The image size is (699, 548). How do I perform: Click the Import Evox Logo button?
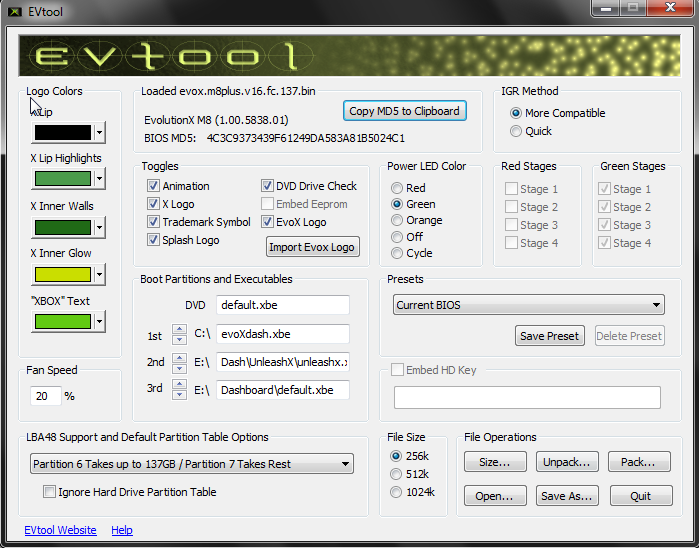(312, 247)
